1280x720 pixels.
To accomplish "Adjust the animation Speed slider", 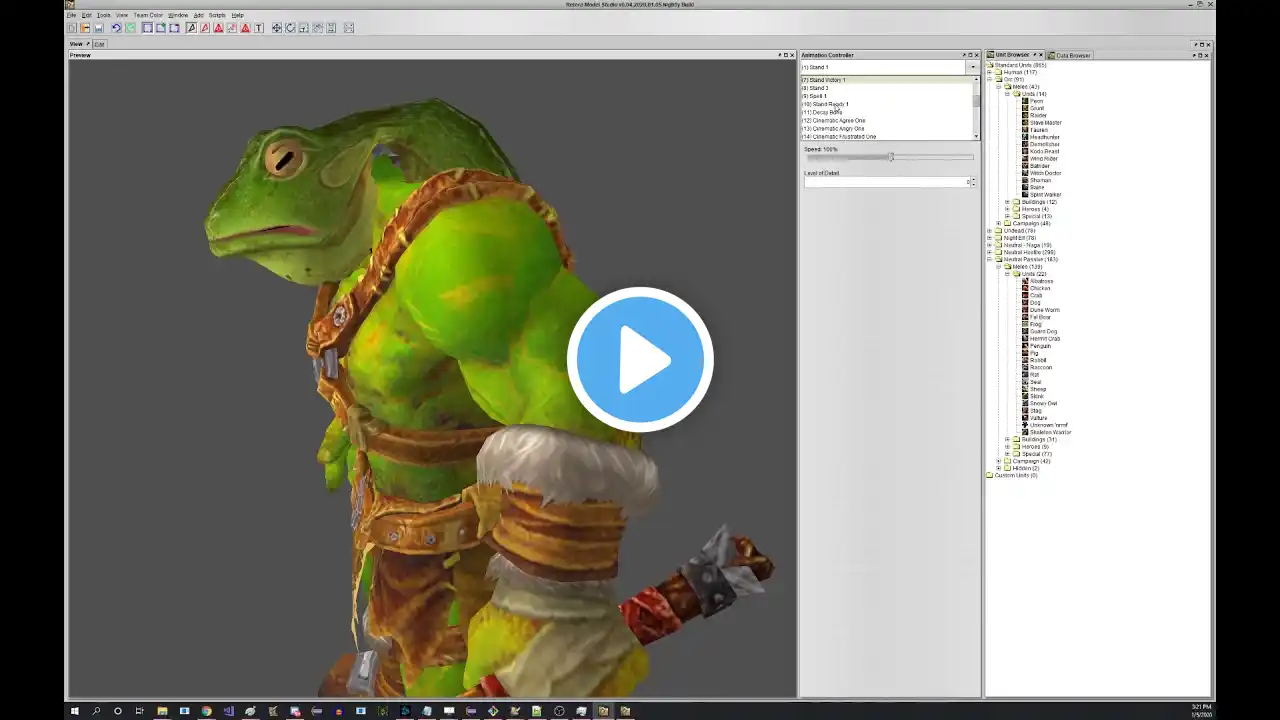I will (891, 157).
